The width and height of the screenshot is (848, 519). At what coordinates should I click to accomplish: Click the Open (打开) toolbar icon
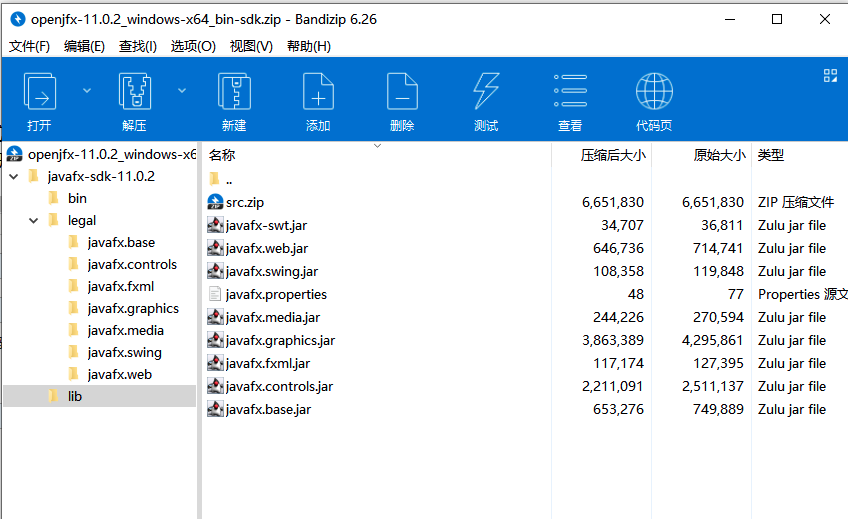tap(39, 92)
